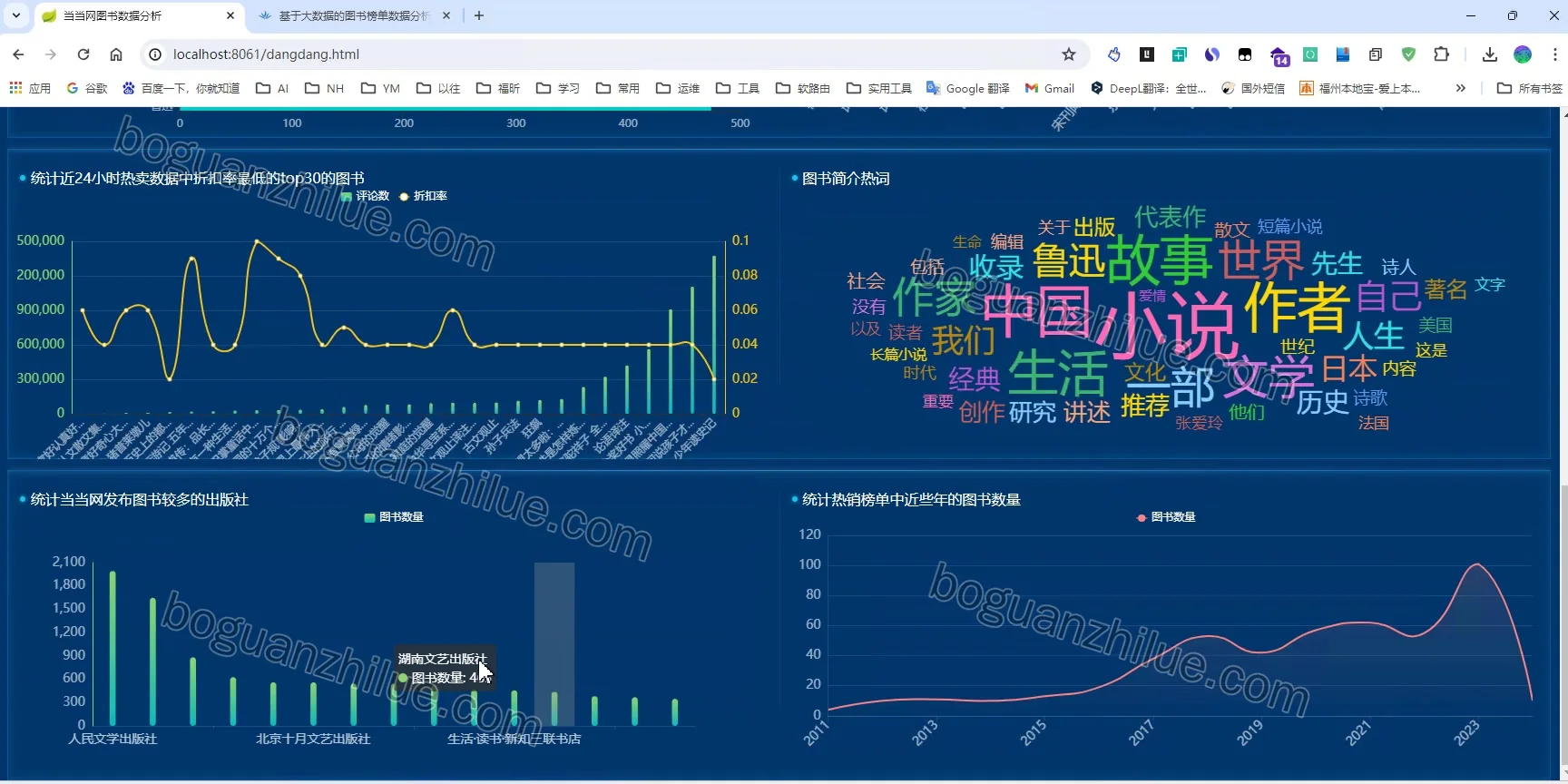Open the downloads icon in toolbar
1568x784 pixels.
point(1489,54)
